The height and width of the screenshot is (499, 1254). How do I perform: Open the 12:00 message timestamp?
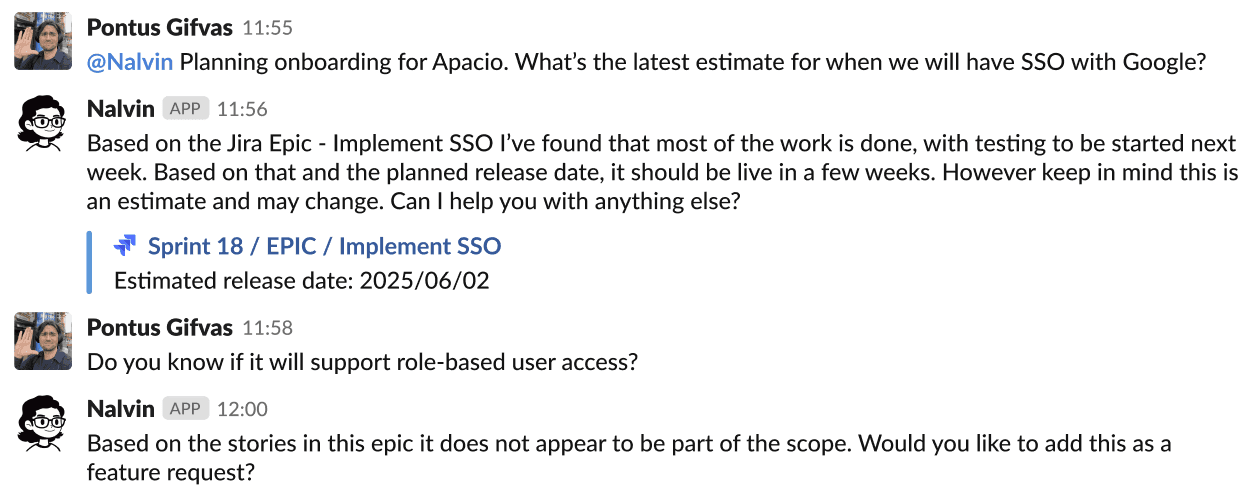(x=242, y=409)
